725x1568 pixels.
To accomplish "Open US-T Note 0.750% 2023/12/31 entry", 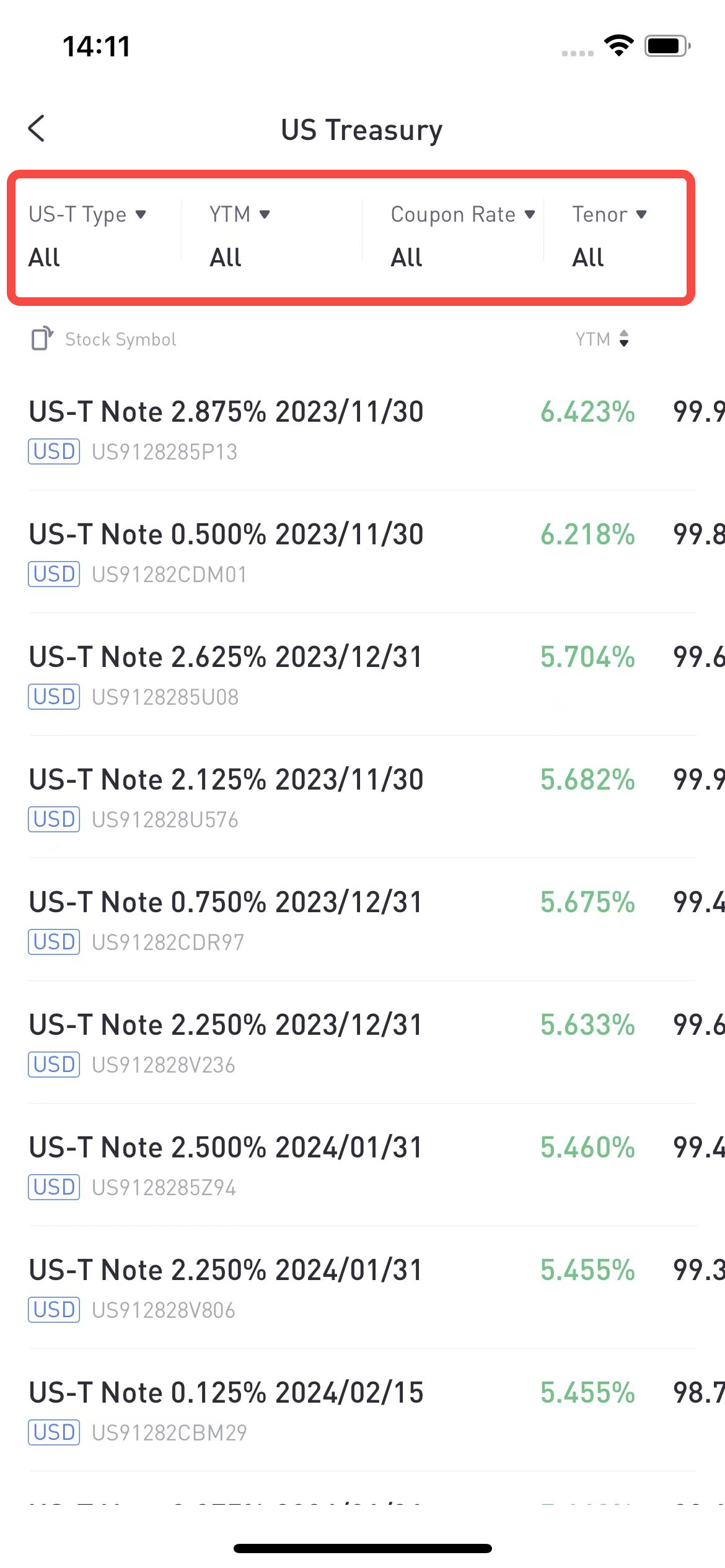I will [362, 920].
